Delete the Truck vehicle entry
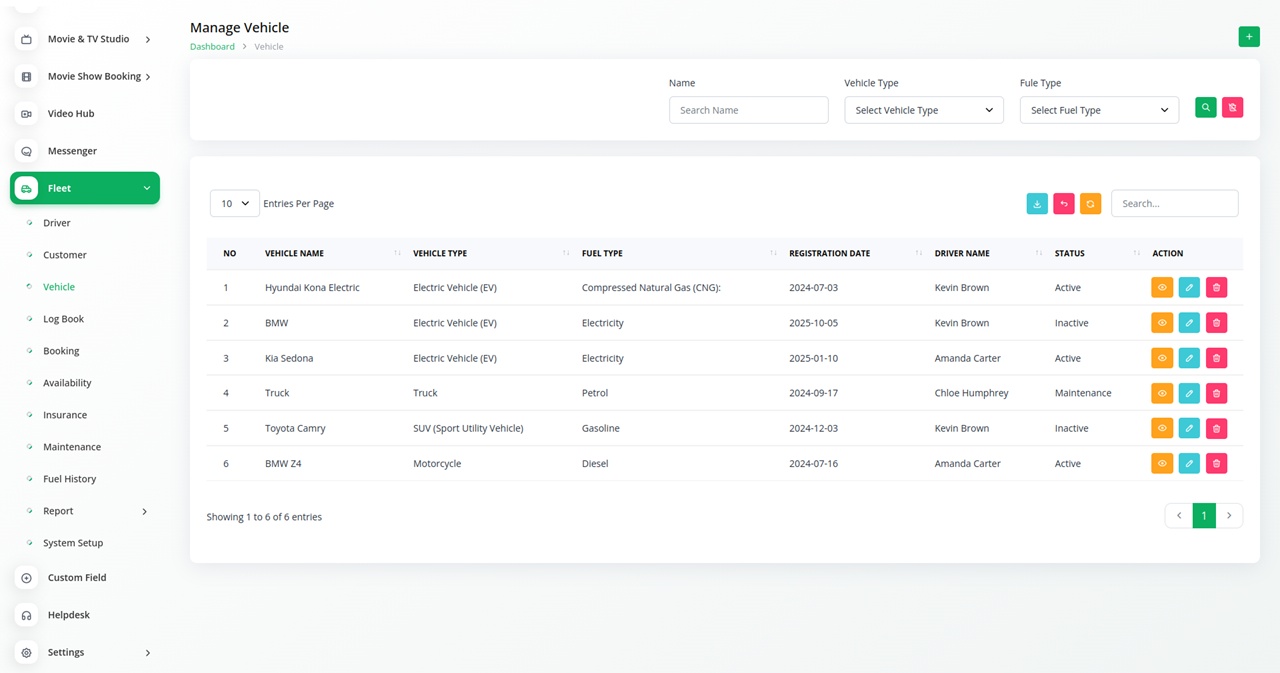The width and height of the screenshot is (1280, 673). pos(1216,393)
